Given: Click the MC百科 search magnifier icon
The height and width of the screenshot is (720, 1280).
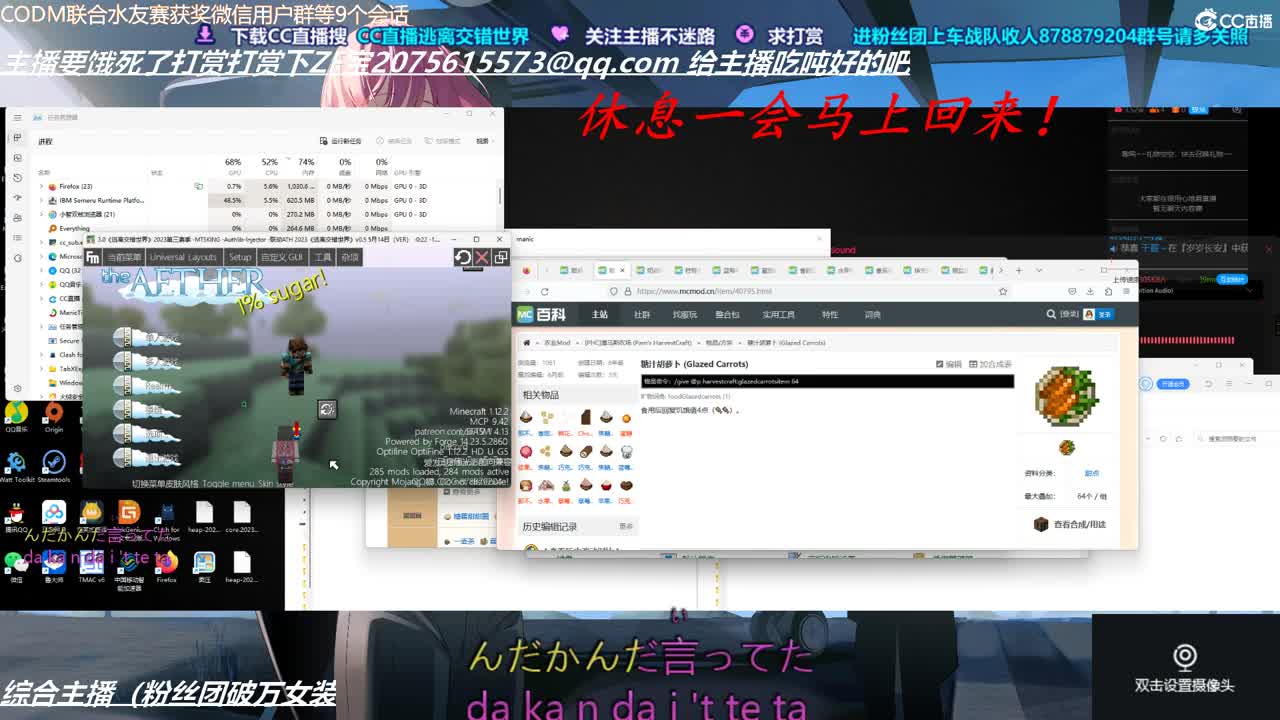Looking at the screenshot, I should pyautogui.click(x=1050, y=314).
